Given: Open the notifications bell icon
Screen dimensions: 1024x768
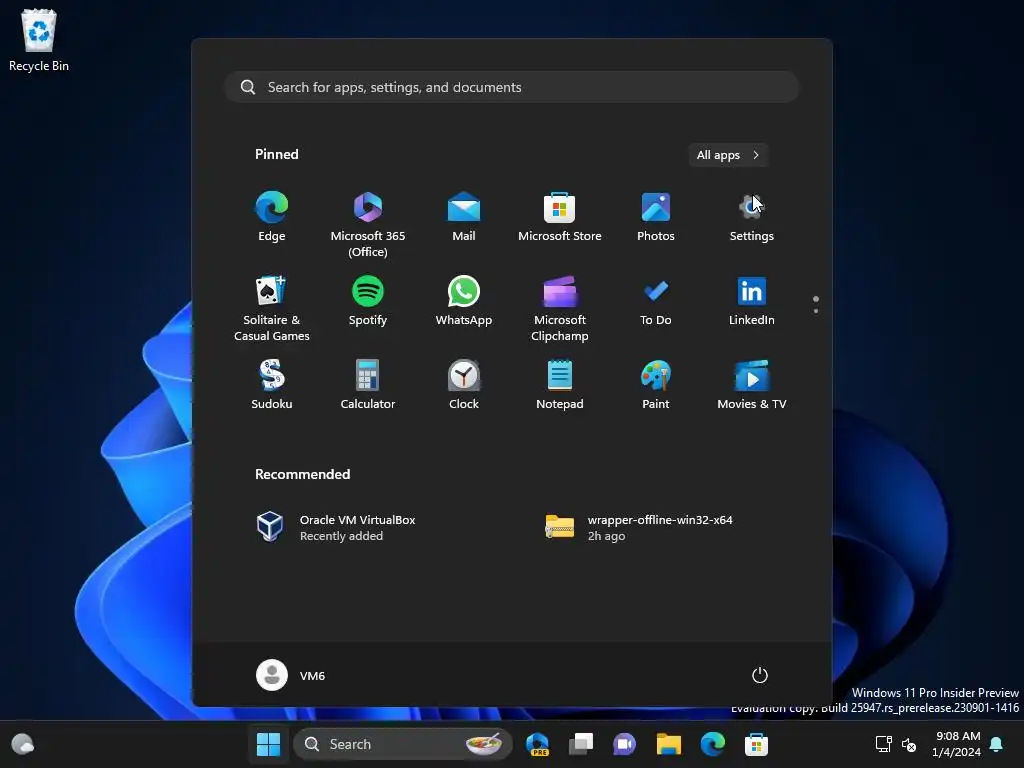Looking at the screenshot, I should (x=997, y=744).
